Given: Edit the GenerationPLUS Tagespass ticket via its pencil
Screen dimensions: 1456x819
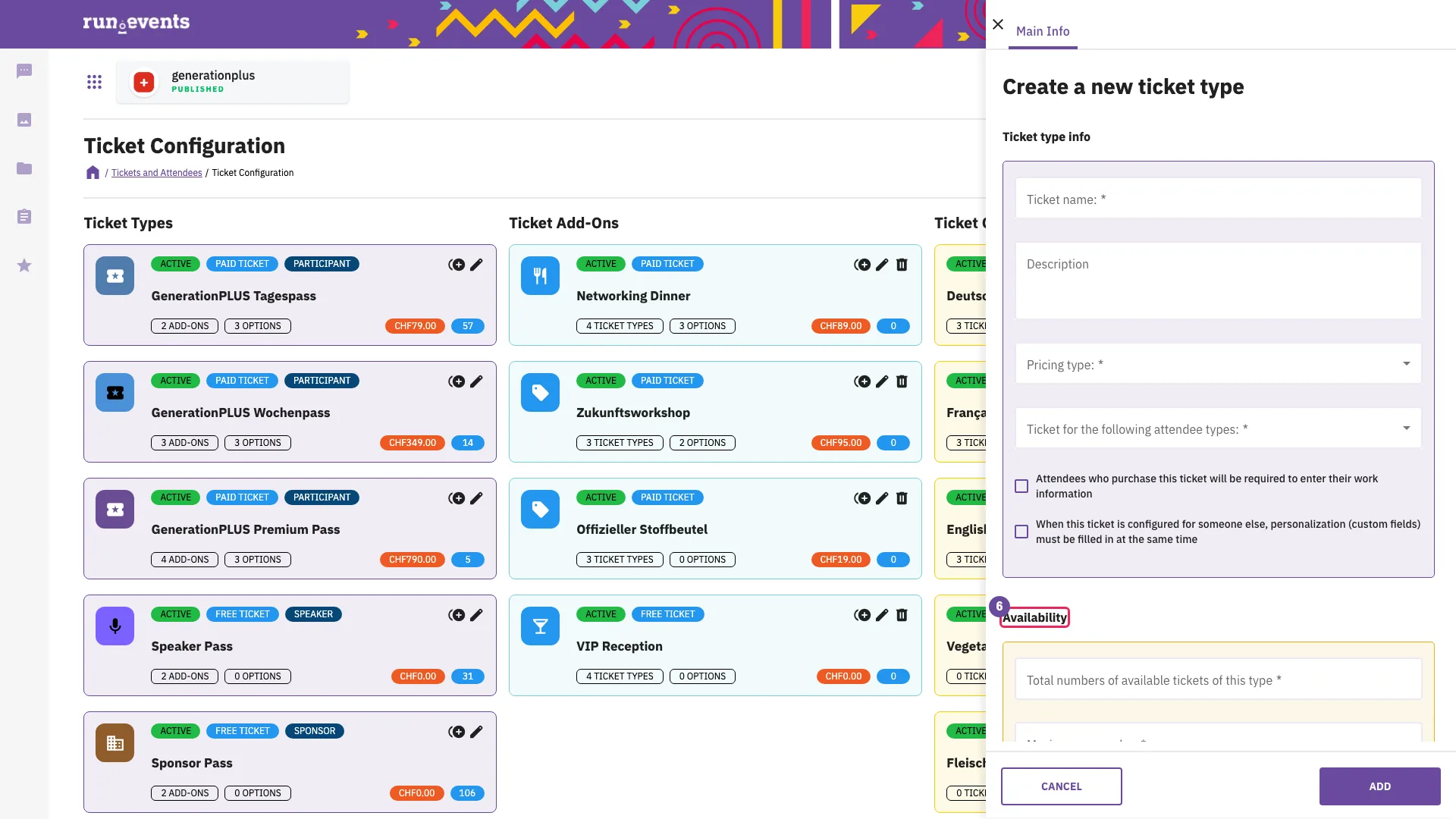Looking at the screenshot, I should point(476,265).
